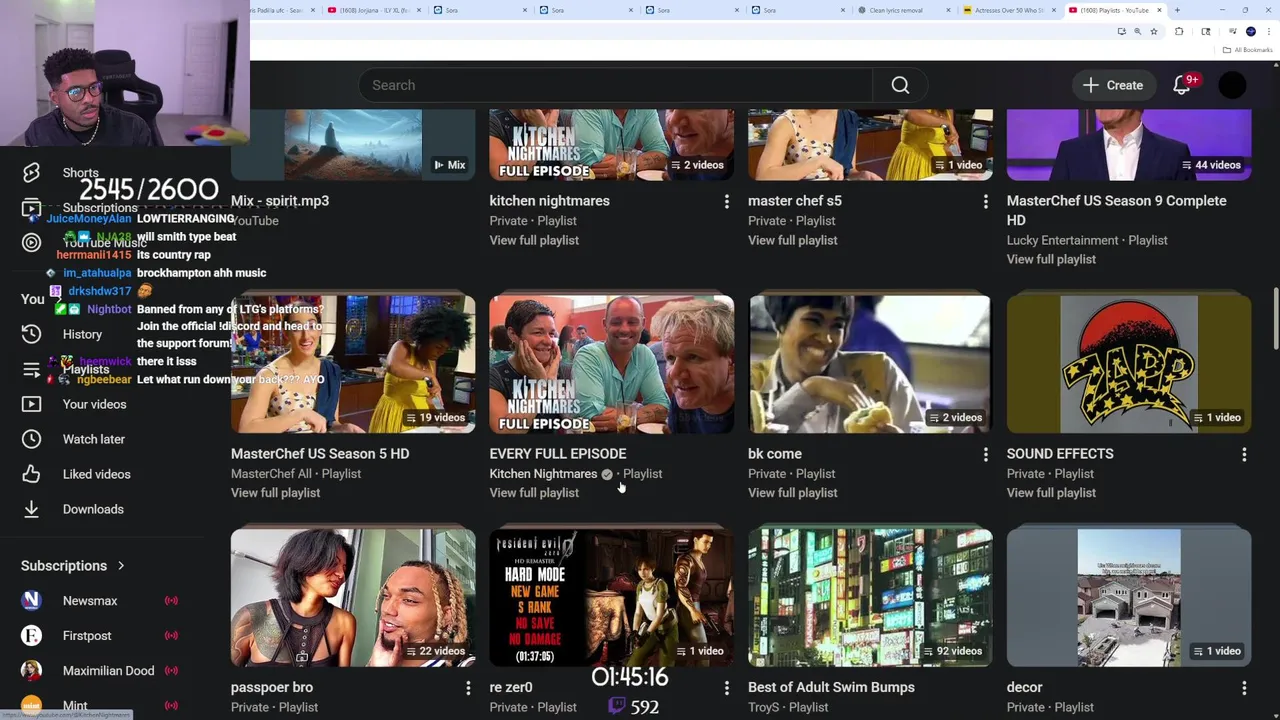This screenshot has width=1280, height=720.
Task: Switch to Actresses Over 50 tab
Action: [1009, 10]
